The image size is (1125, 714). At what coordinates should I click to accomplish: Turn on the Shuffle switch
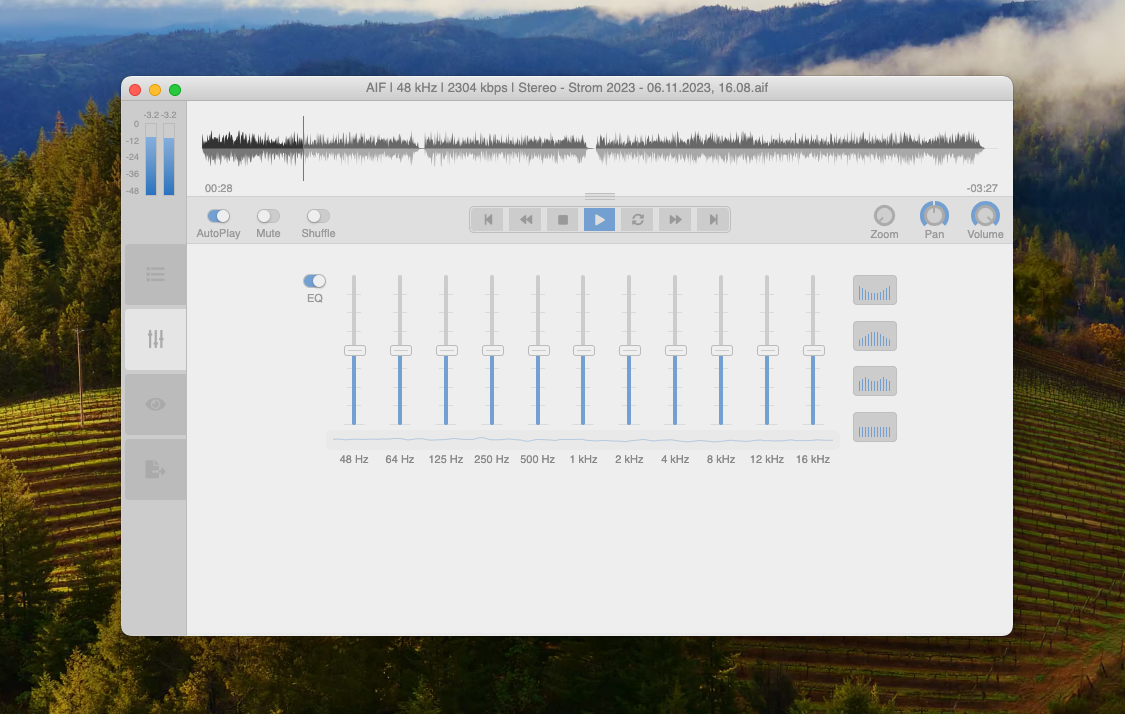tap(318, 216)
